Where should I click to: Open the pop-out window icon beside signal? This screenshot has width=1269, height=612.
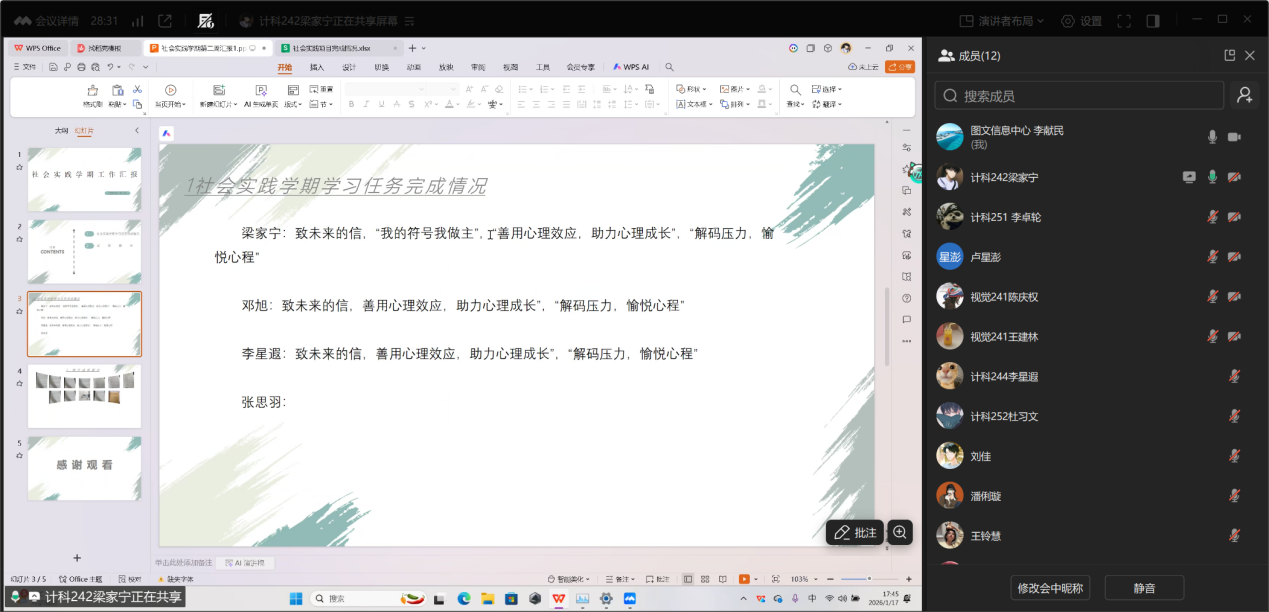click(x=165, y=21)
